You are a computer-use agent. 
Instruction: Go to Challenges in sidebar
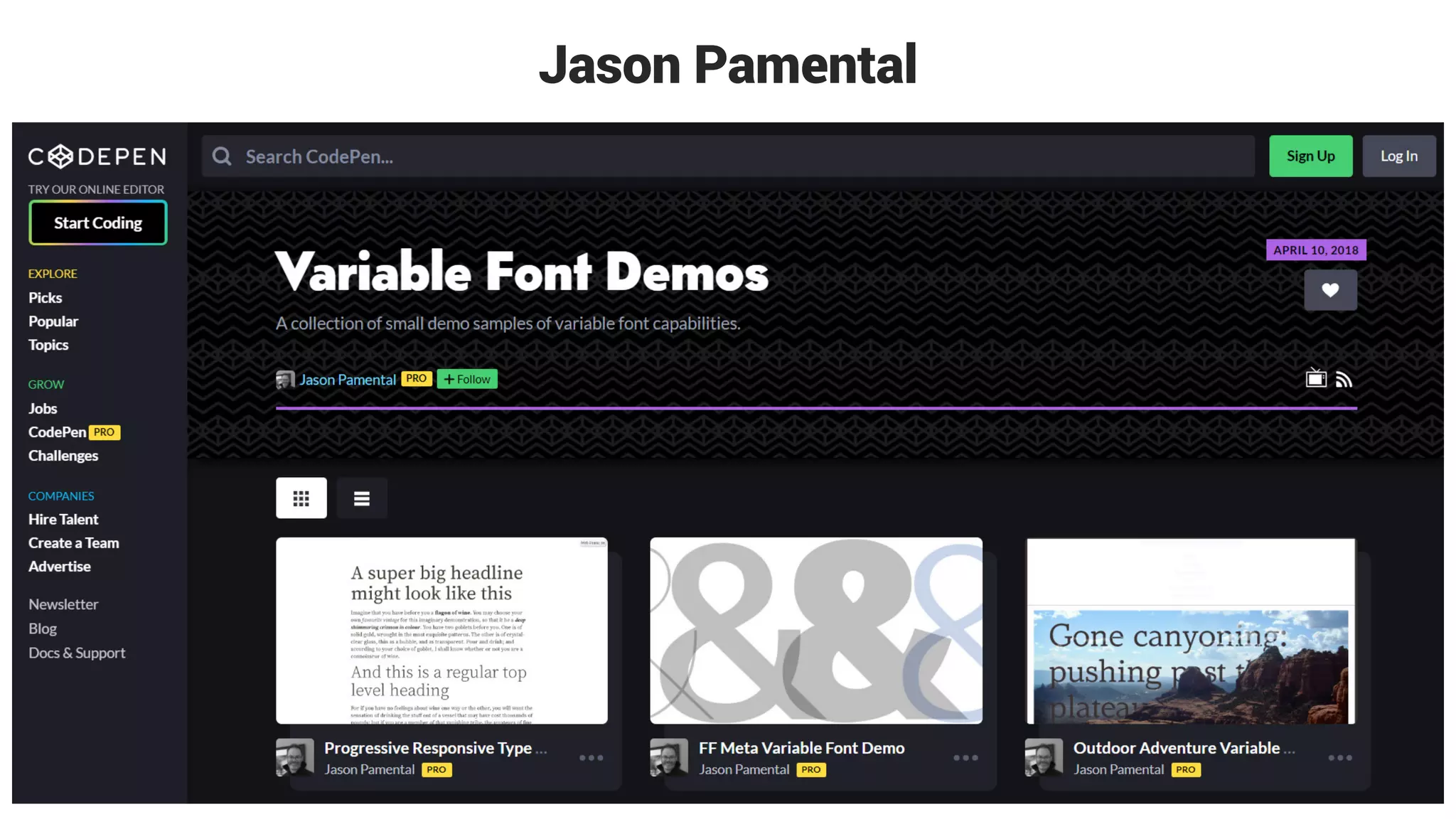pyautogui.click(x=63, y=456)
